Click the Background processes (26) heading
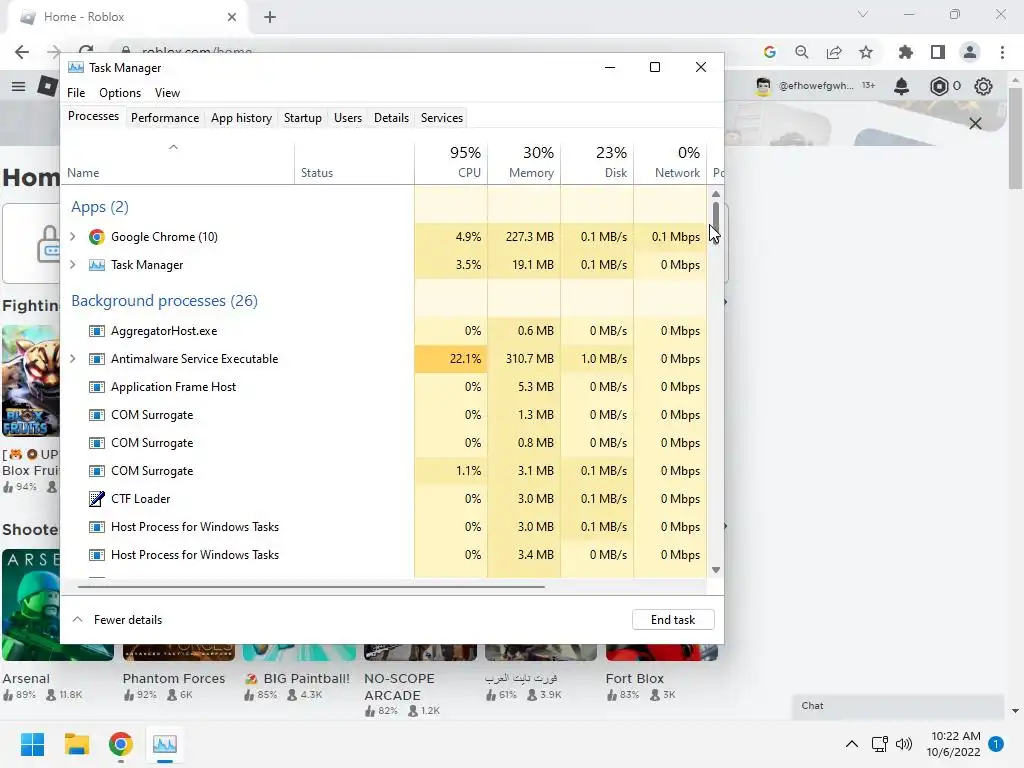 coord(165,301)
